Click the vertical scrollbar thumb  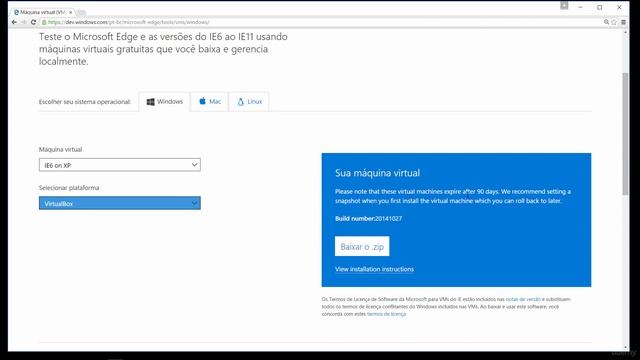(625, 134)
